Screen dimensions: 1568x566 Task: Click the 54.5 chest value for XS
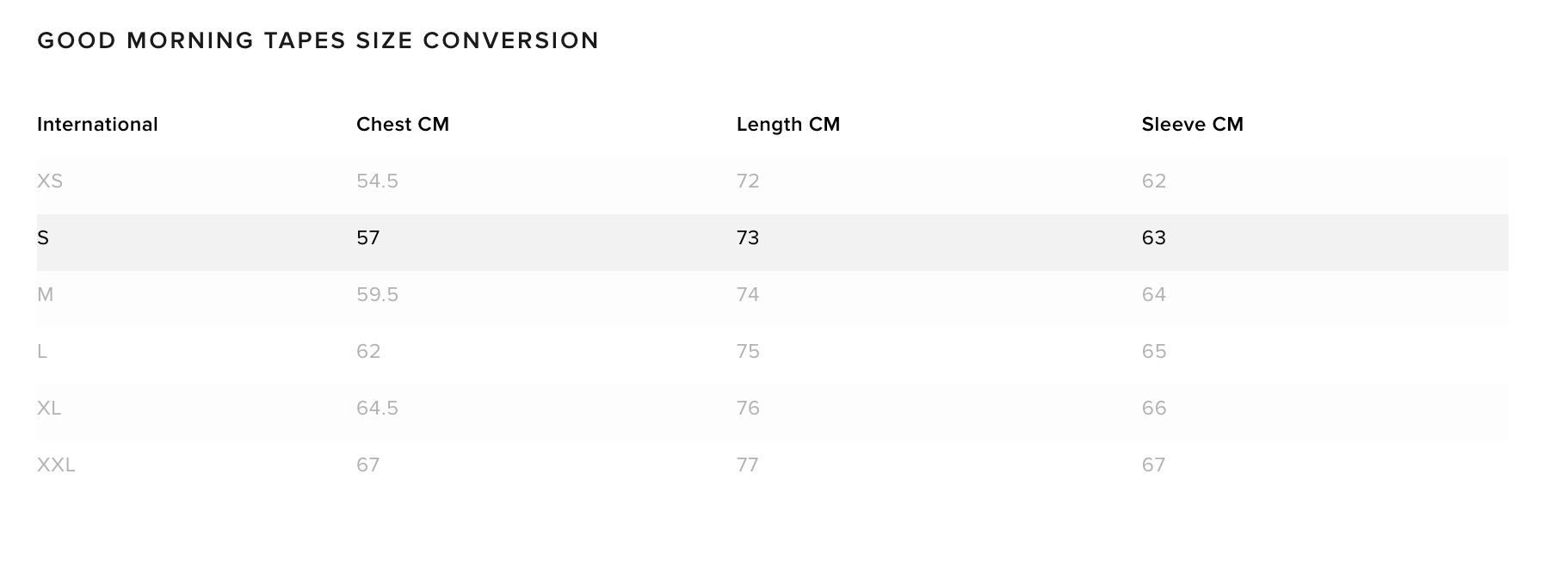pos(377,181)
